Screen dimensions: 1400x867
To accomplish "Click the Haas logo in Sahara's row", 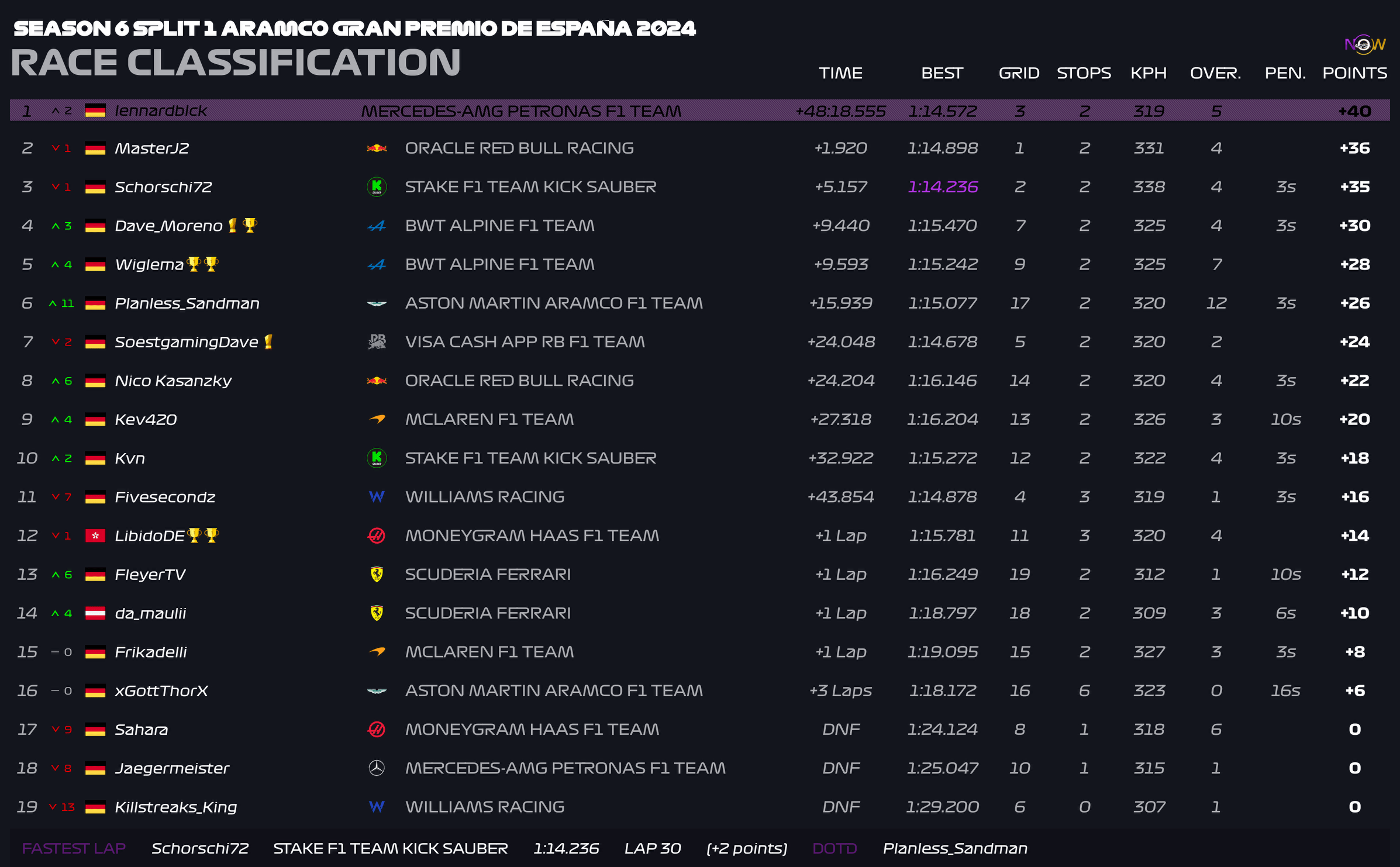I will click(377, 730).
